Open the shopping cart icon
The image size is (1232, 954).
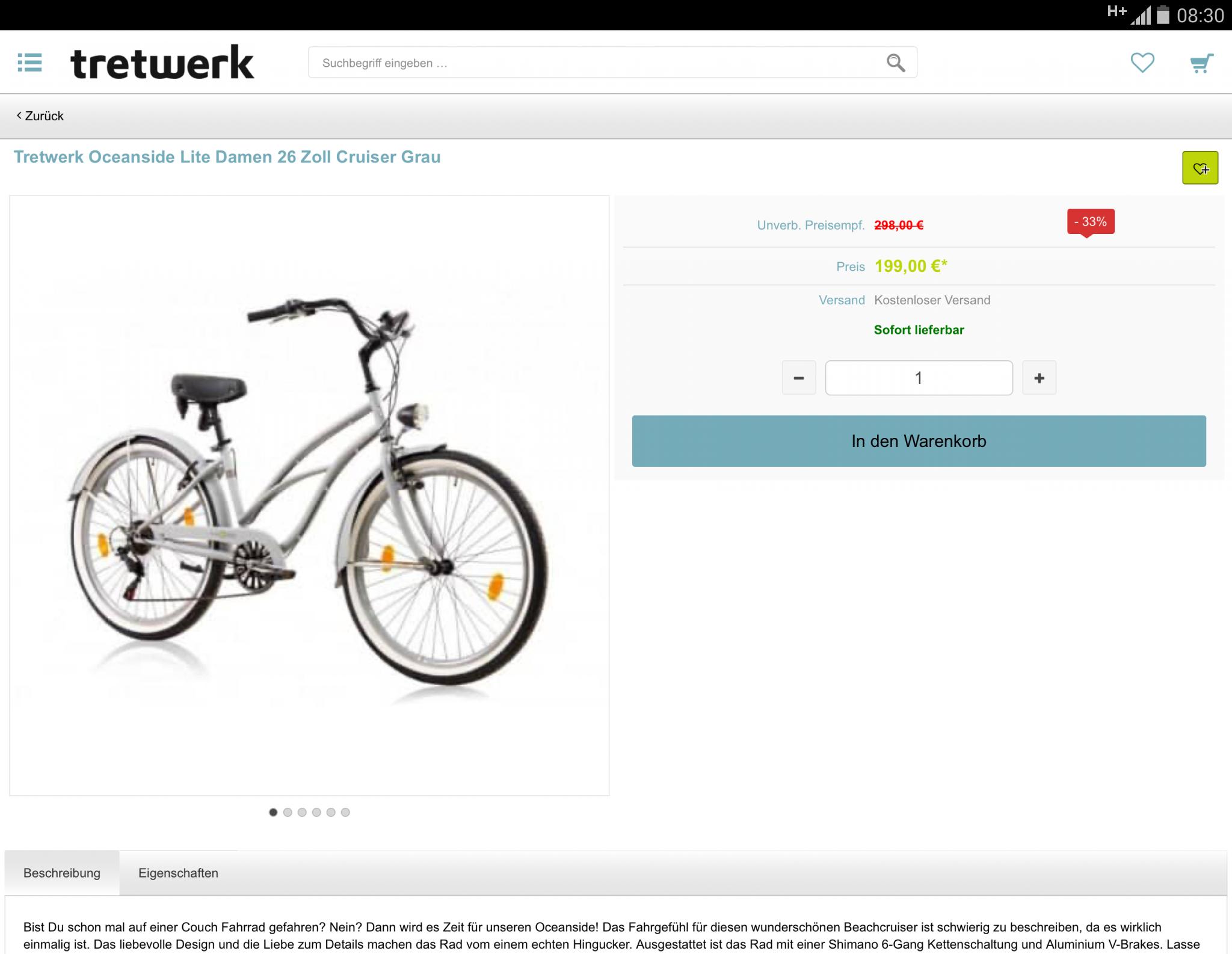point(1201,63)
